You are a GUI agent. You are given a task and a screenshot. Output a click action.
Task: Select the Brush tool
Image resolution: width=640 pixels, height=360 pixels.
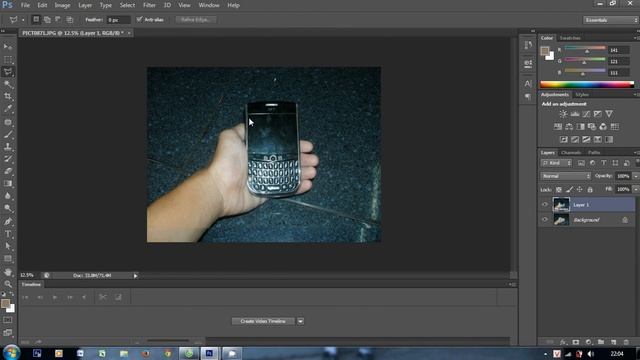click(x=8, y=134)
